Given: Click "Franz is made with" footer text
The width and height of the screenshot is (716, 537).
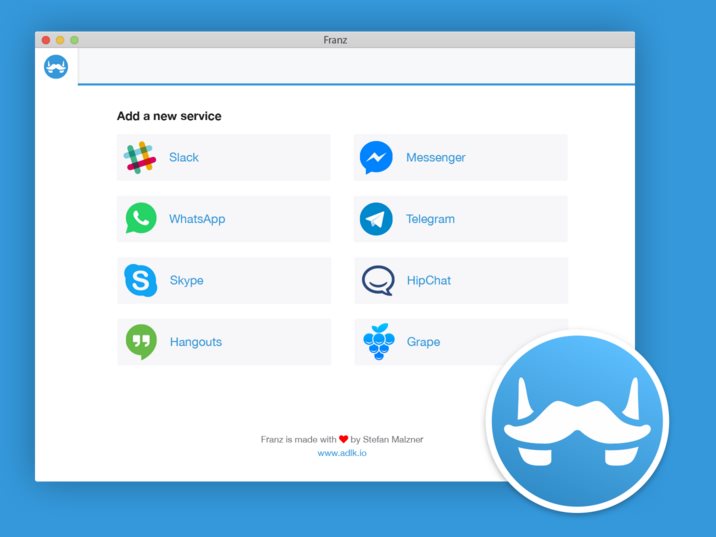Looking at the screenshot, I should [298, 439].
